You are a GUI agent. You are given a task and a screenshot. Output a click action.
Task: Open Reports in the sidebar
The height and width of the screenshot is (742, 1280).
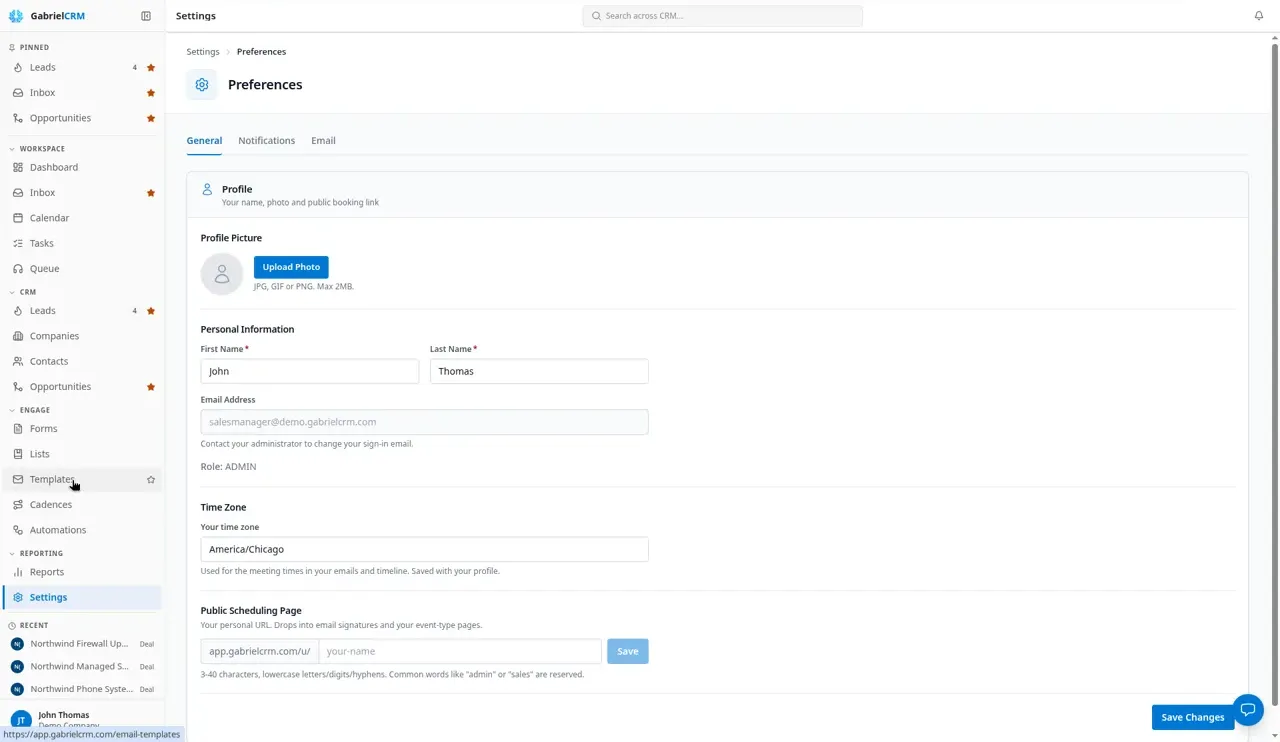tap(82, 572)
